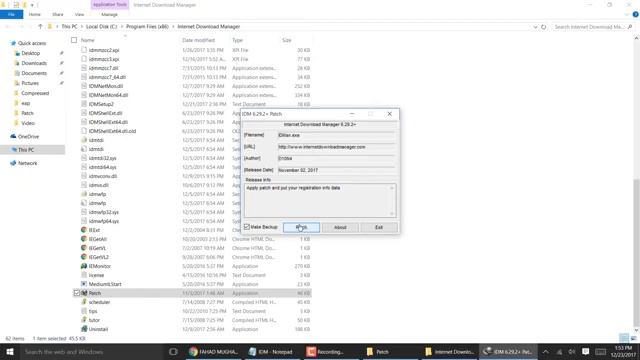Uncheck the selected Patch file row checkbox
Image resolution: width=640 pixels, height=360 pixels.
point(77,293)
